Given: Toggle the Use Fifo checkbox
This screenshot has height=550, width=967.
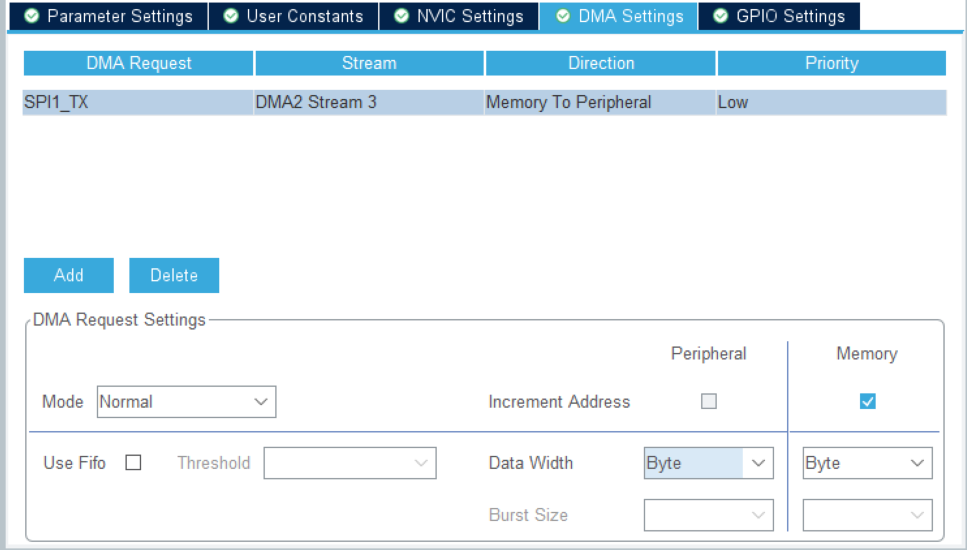Looking at the screenshot, I should click(x=133, y=463).
